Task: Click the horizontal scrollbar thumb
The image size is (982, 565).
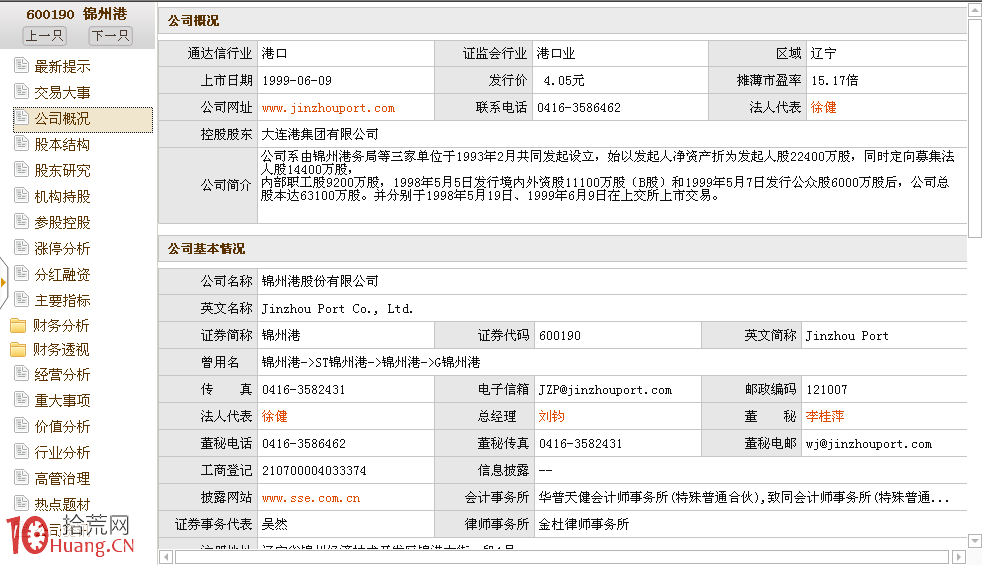Action: (x=562, y=557)
